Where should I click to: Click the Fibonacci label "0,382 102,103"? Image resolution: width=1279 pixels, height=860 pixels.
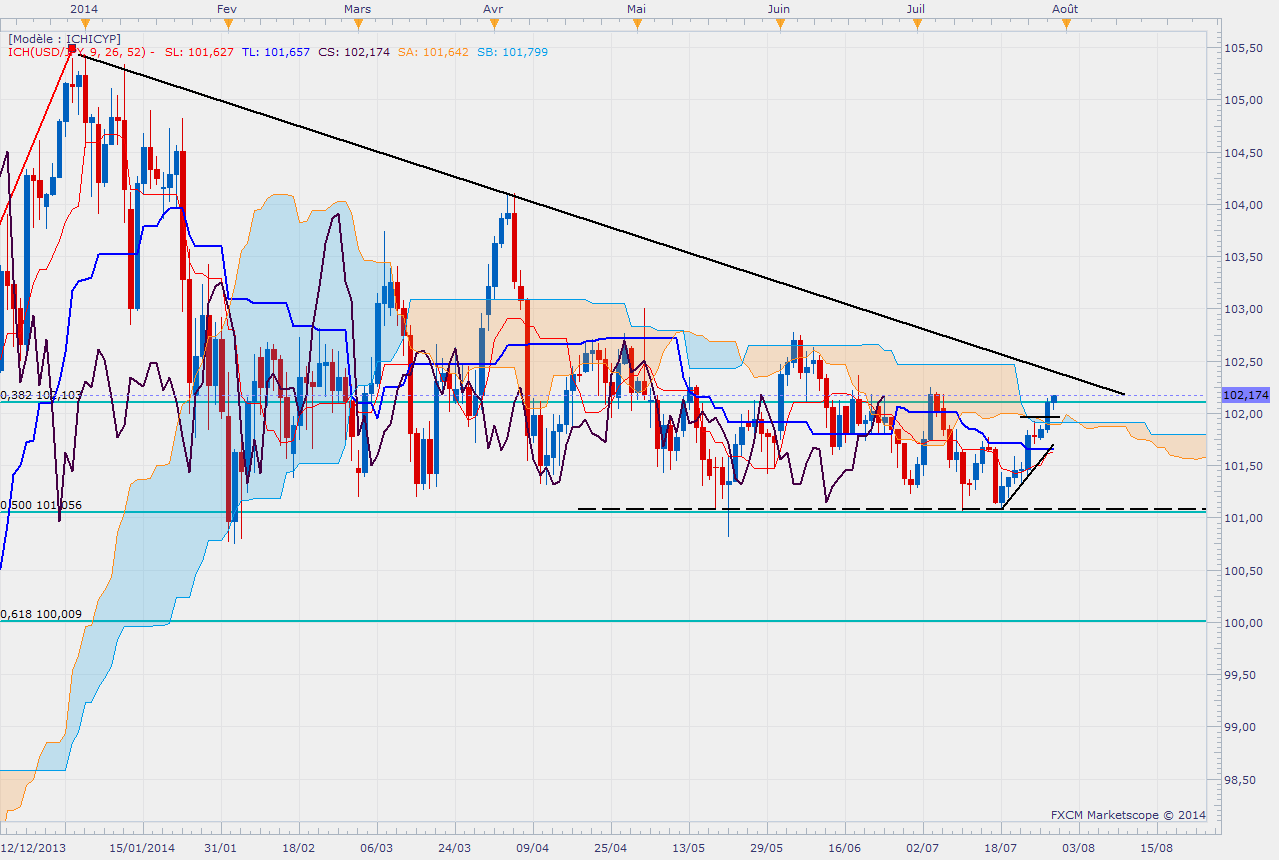[41, 395]
